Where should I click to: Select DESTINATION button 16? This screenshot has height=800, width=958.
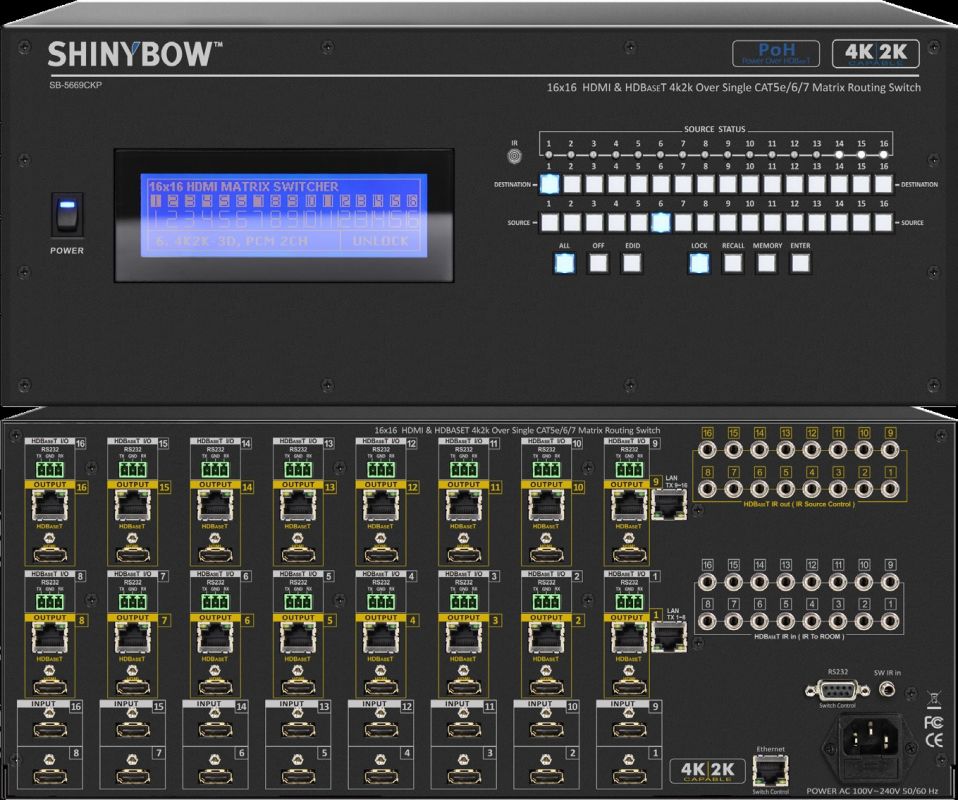(x=883, y=184)
